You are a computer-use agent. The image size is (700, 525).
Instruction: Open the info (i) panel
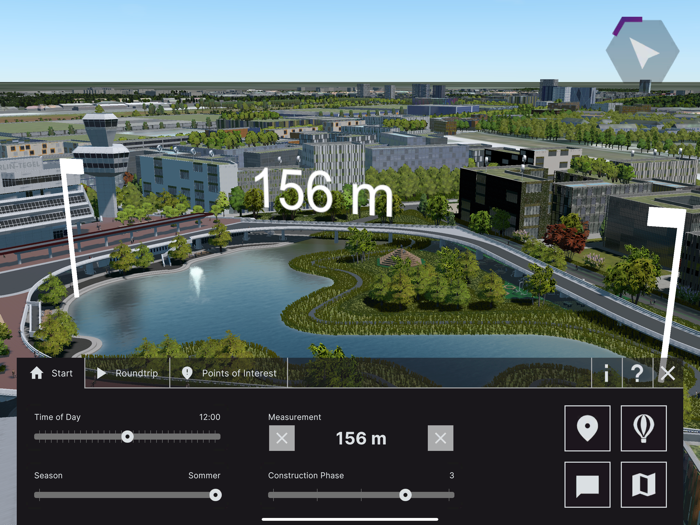click(x=606, y=373)
